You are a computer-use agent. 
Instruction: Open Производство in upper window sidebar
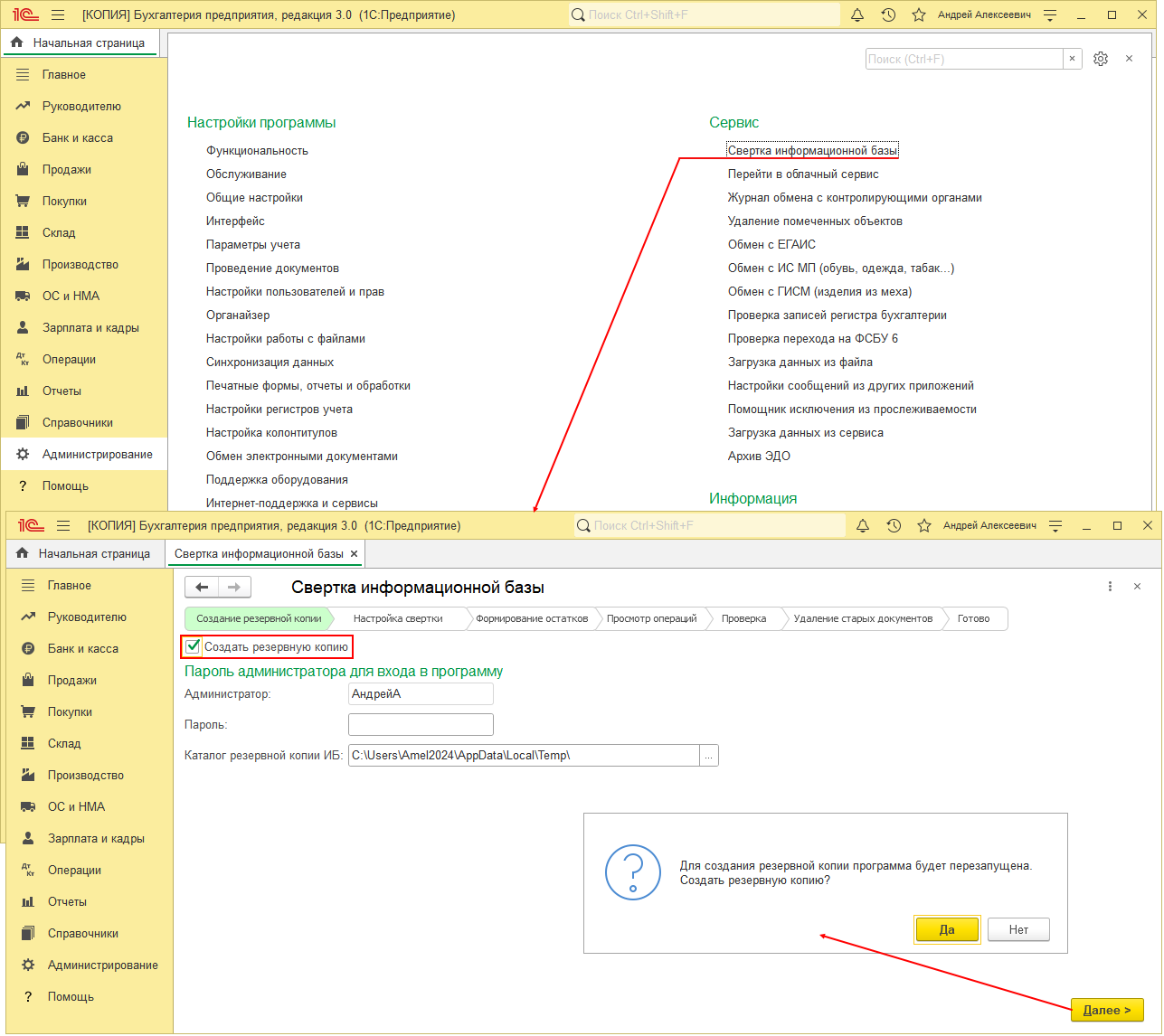[x=83, y=264]
